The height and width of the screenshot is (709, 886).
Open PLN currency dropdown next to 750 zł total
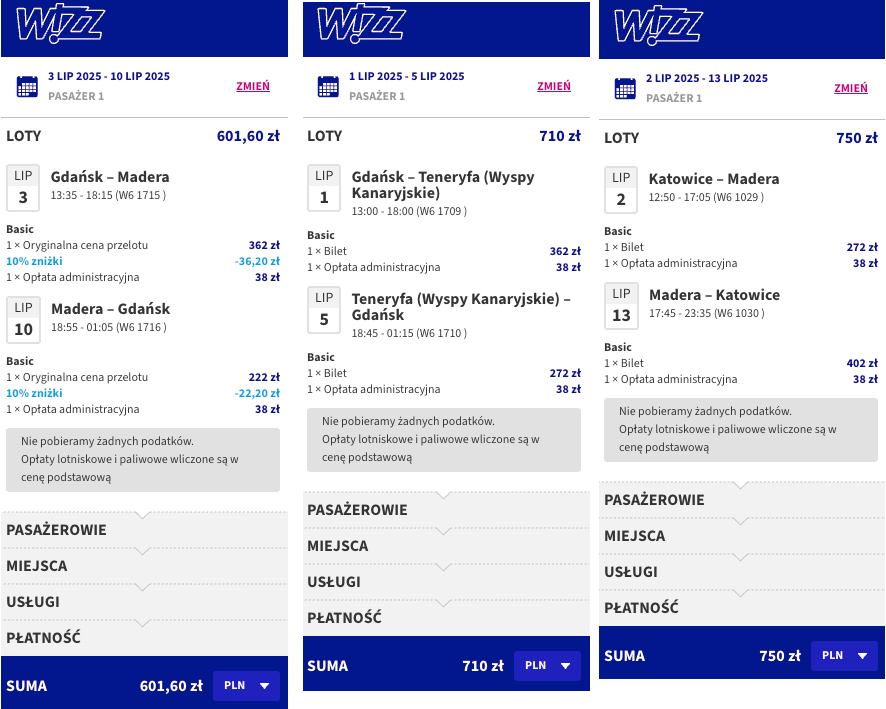pos(844,655)
